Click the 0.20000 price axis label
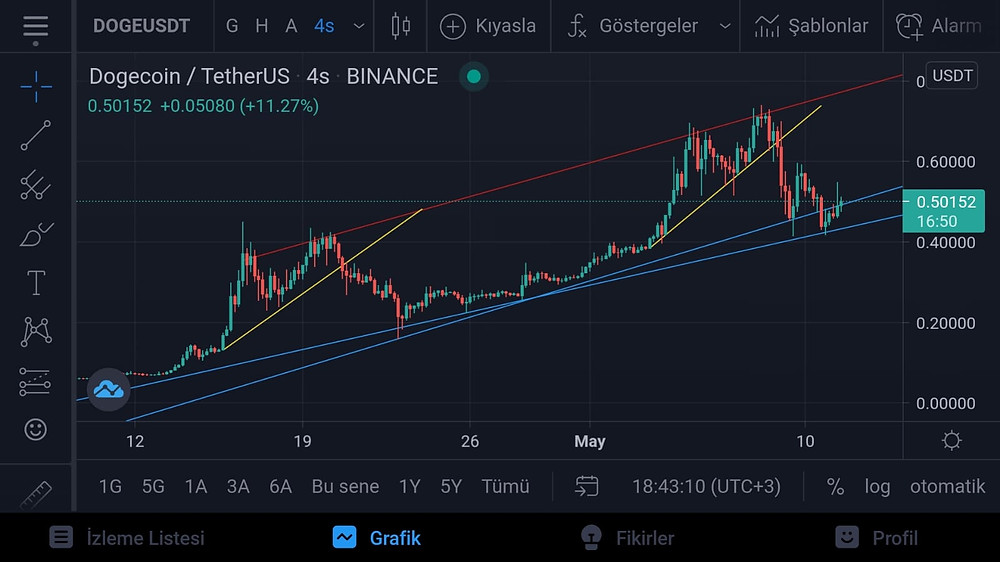1000x562 pixels. [x=946, y=323]
